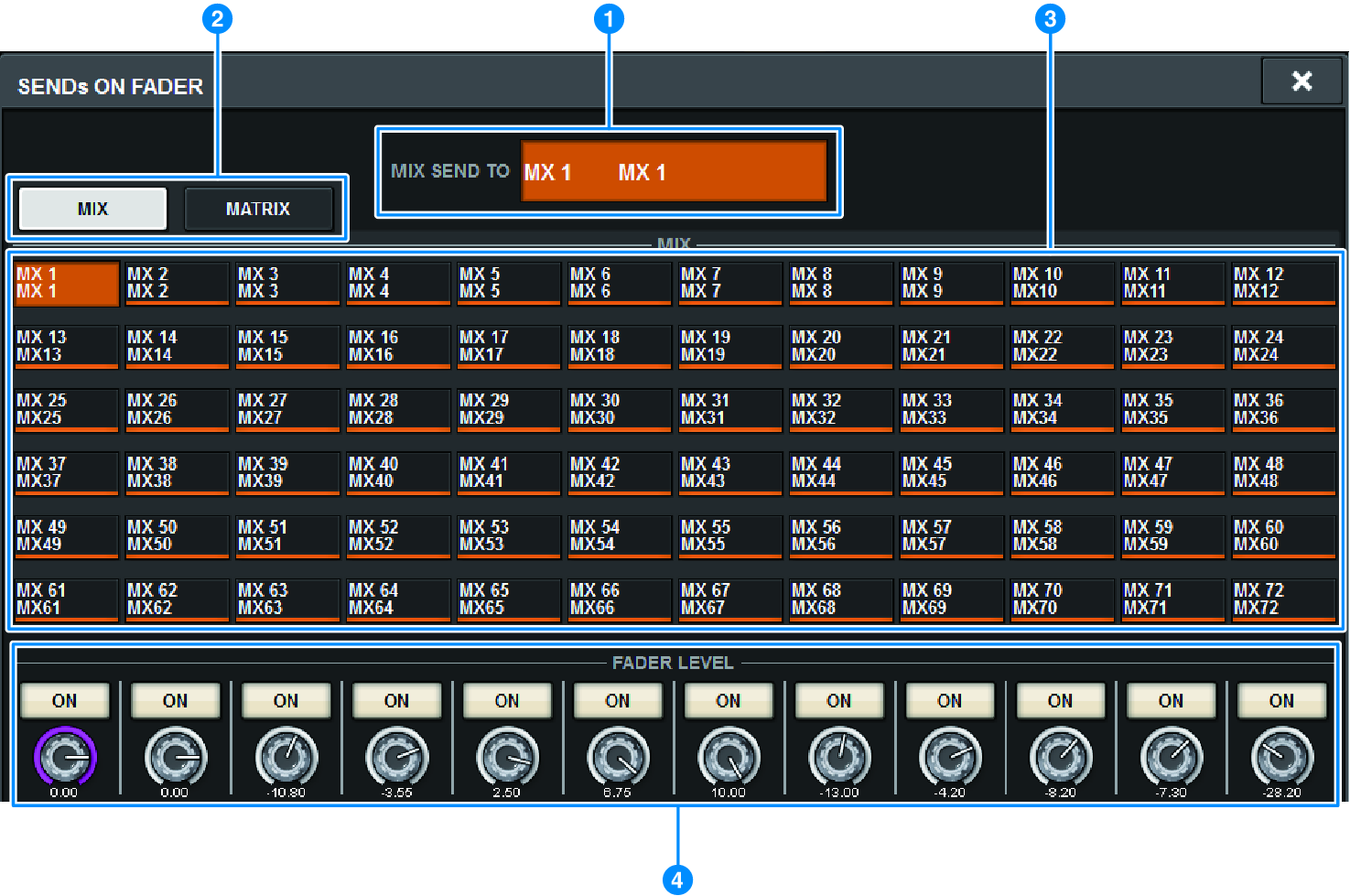Adjust the first fader level knob
Image resolution: width=1350 pixels, height=896 pixels.
[64, 758]
